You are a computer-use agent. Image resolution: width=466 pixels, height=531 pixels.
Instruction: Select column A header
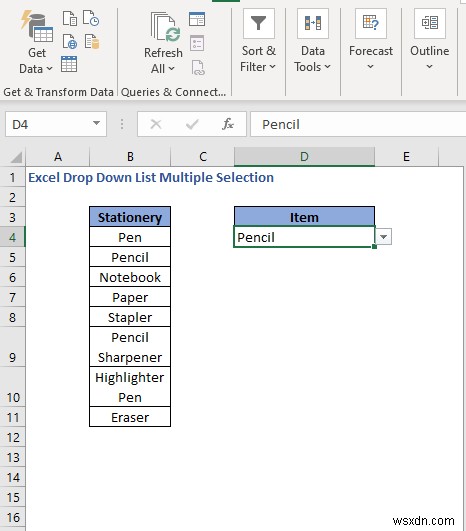tap(58, 157)
